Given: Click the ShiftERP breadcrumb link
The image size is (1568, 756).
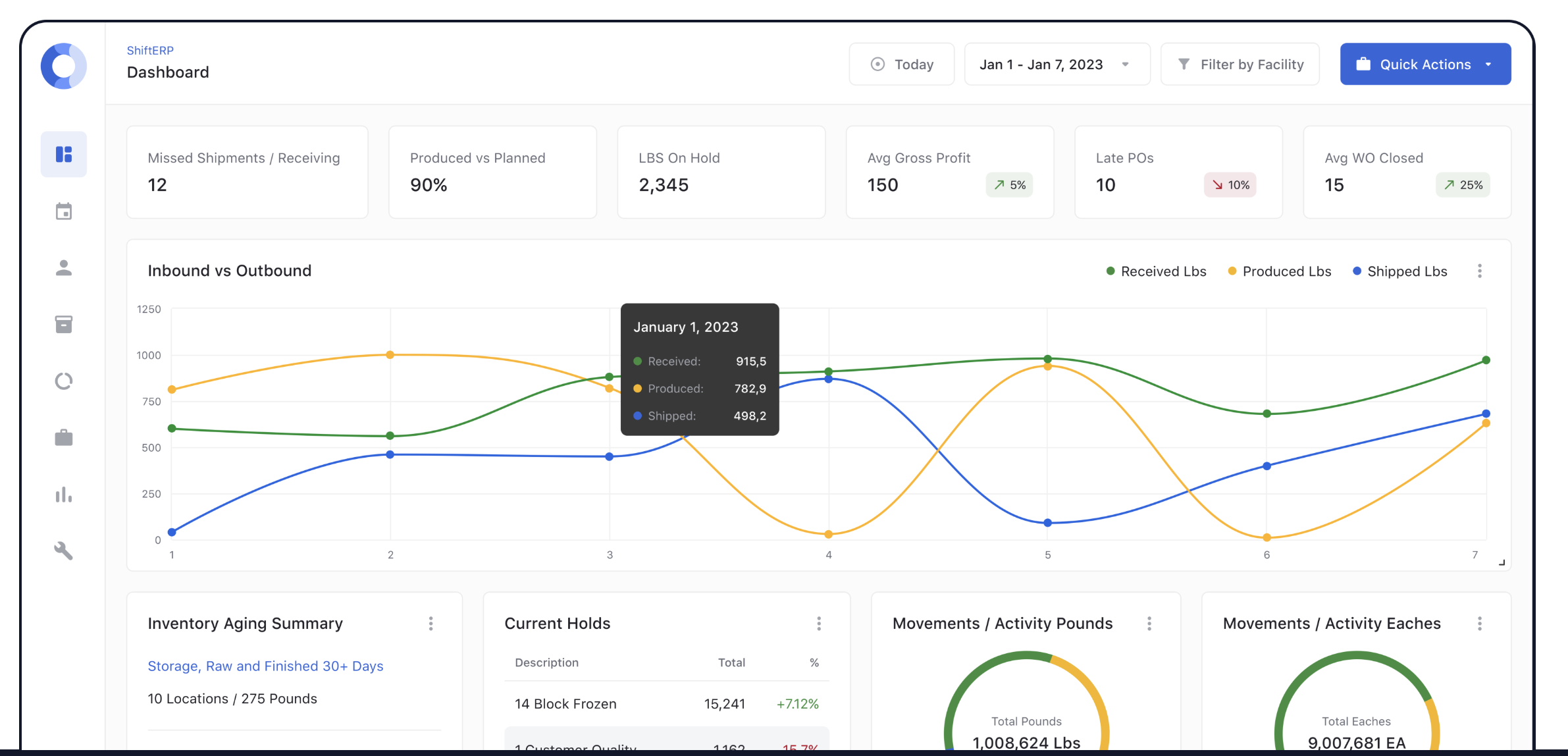Looking at the screenshot, I should [x=150, y=51].
